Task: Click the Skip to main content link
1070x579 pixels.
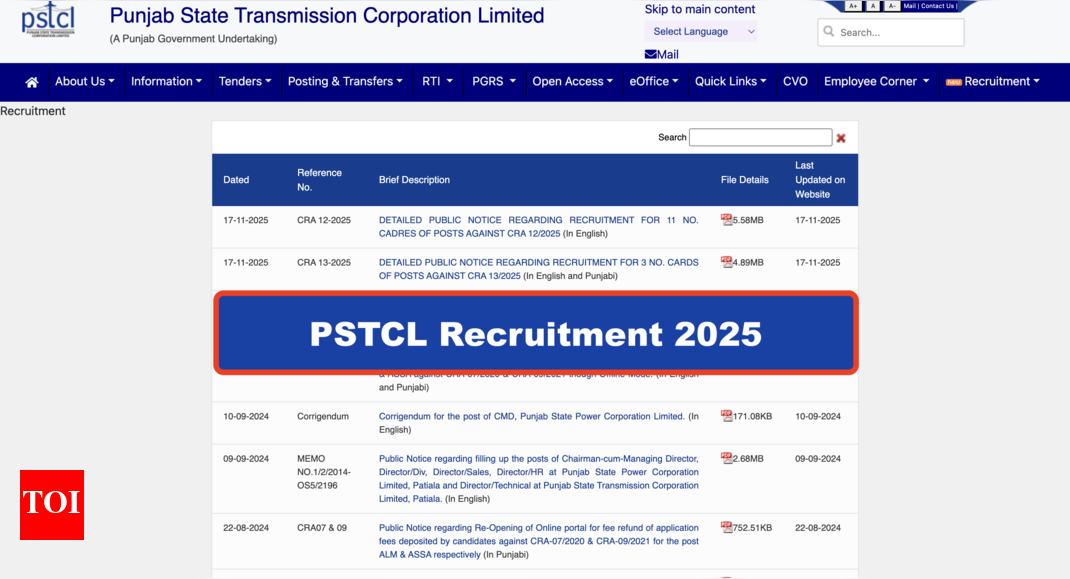Action: 699,9
